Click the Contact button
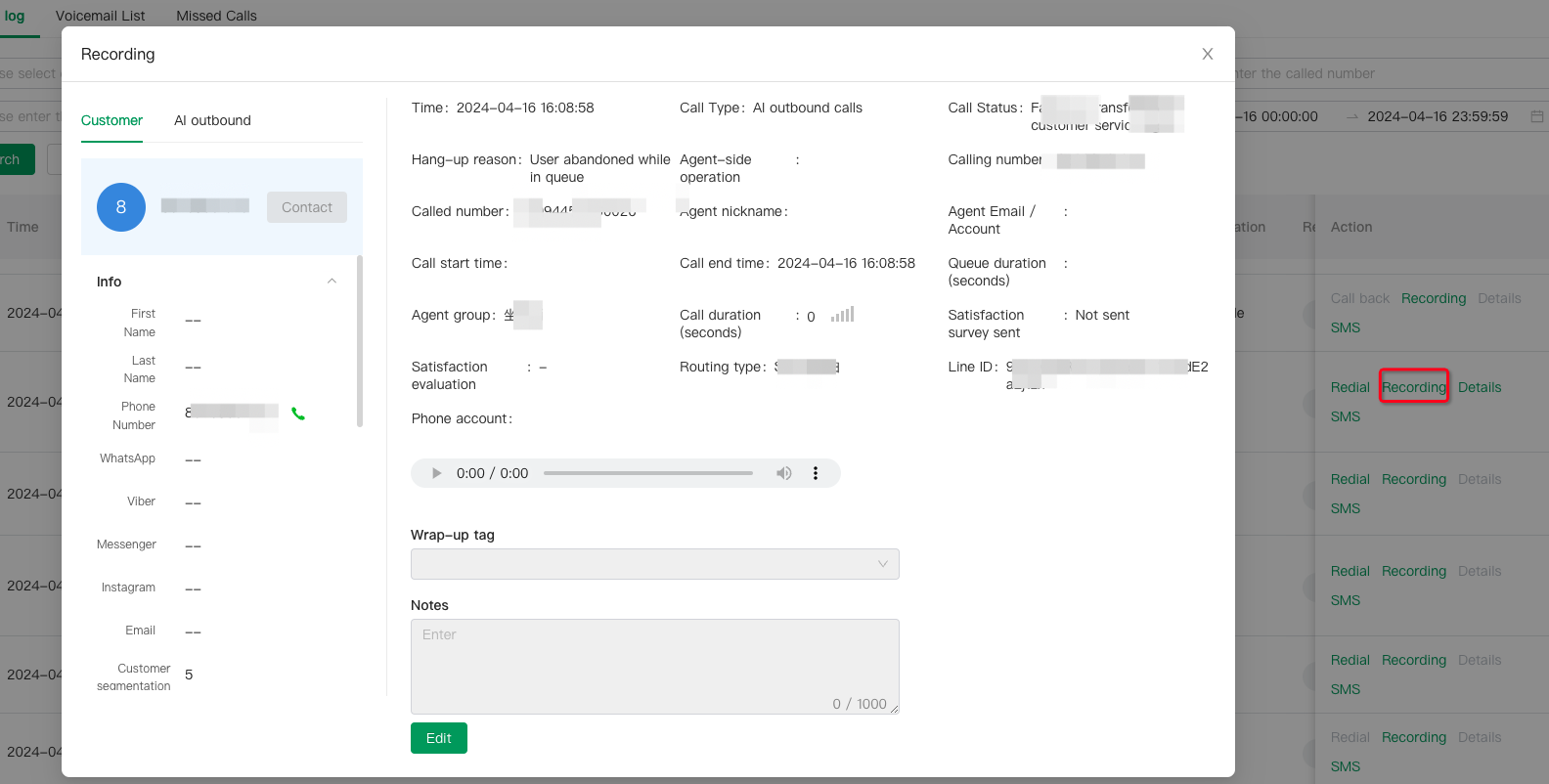The image size is (1549, 784). 307,207
